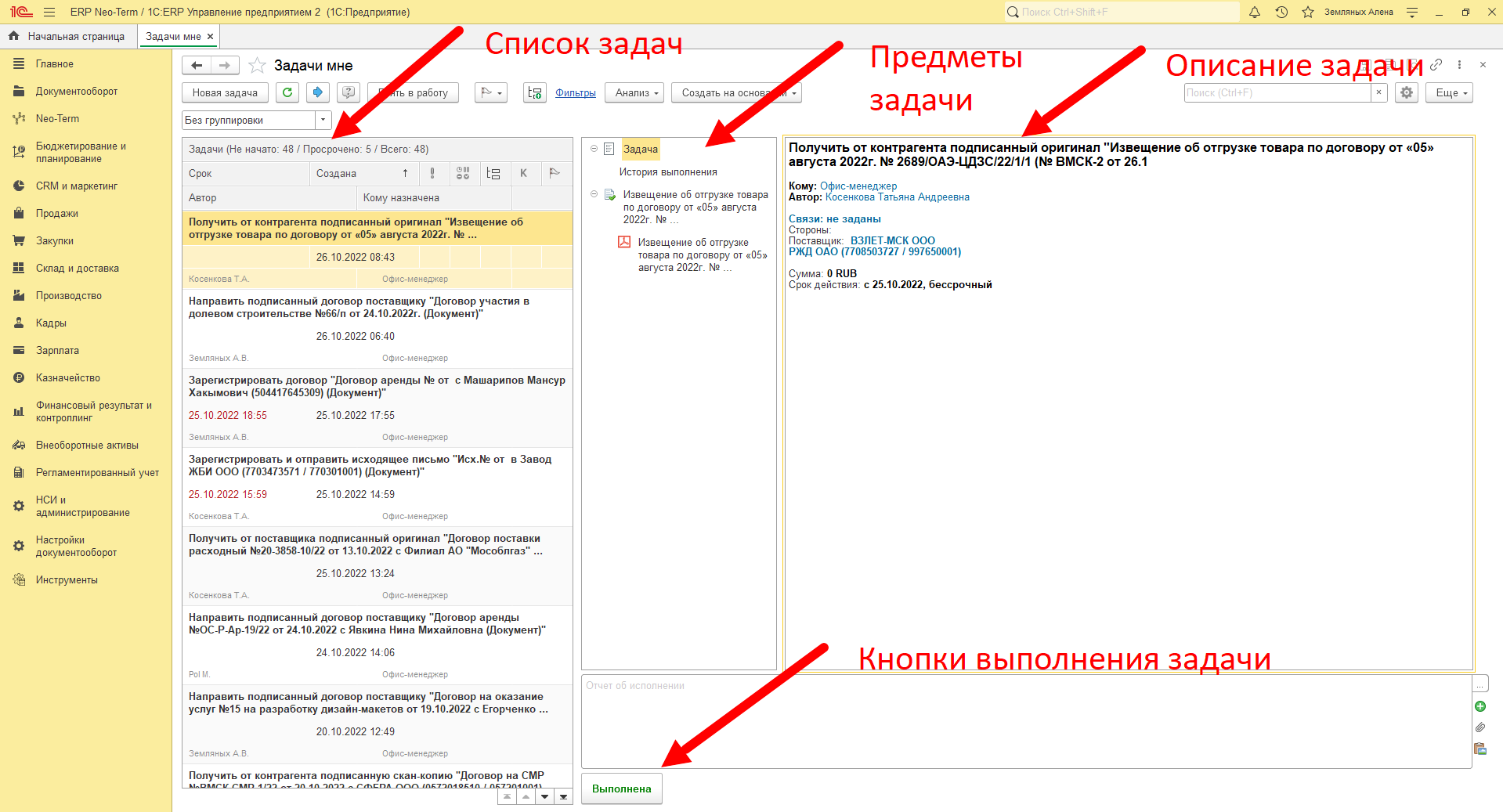
Task: Open the hamburger main menu icon
Action: click(49, 12)
